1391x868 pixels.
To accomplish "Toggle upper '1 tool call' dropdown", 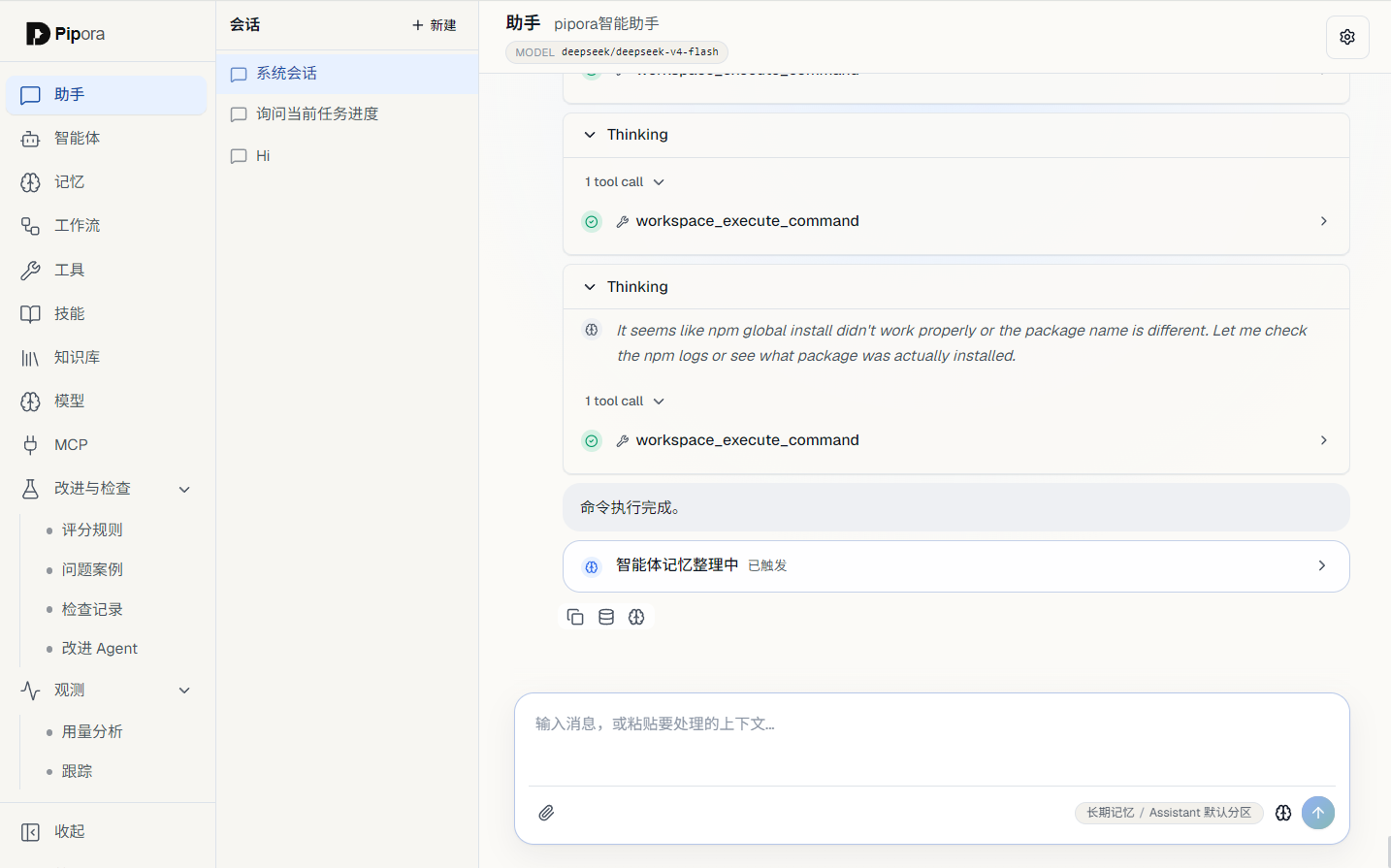I will click(x=625, y=182).
